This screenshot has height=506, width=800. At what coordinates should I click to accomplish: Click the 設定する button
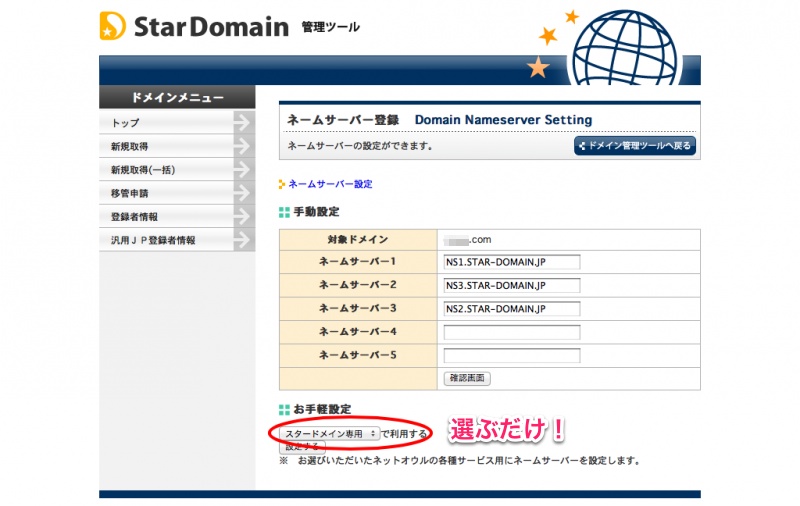302,447
